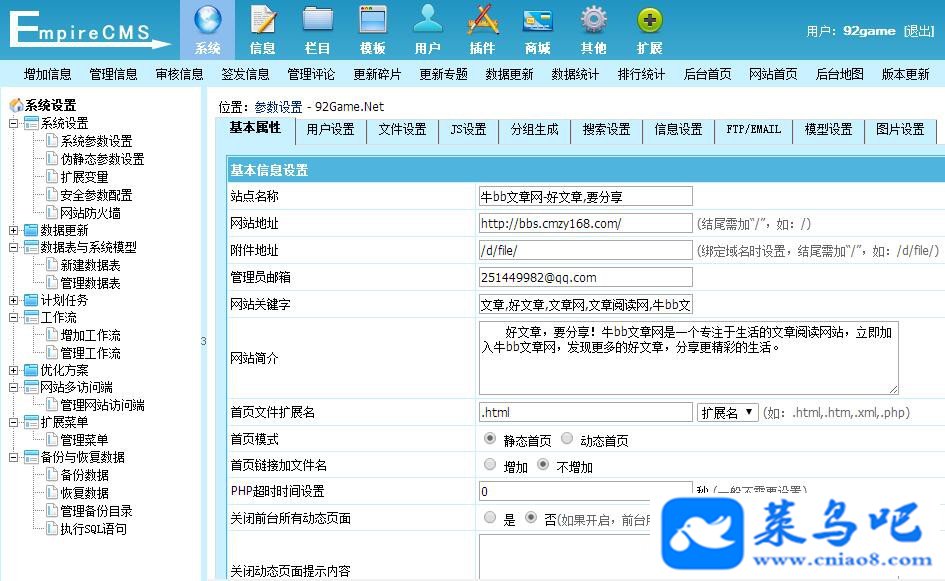This screenshot has height=581, width=945.
Task: Open the 系统 globe icon
Action: click(207, 20)
